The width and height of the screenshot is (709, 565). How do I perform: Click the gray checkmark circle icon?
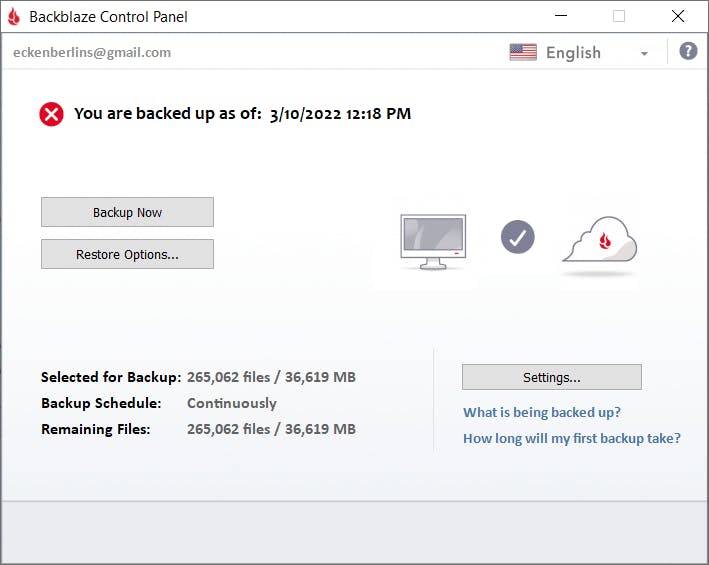coord(517,237)
